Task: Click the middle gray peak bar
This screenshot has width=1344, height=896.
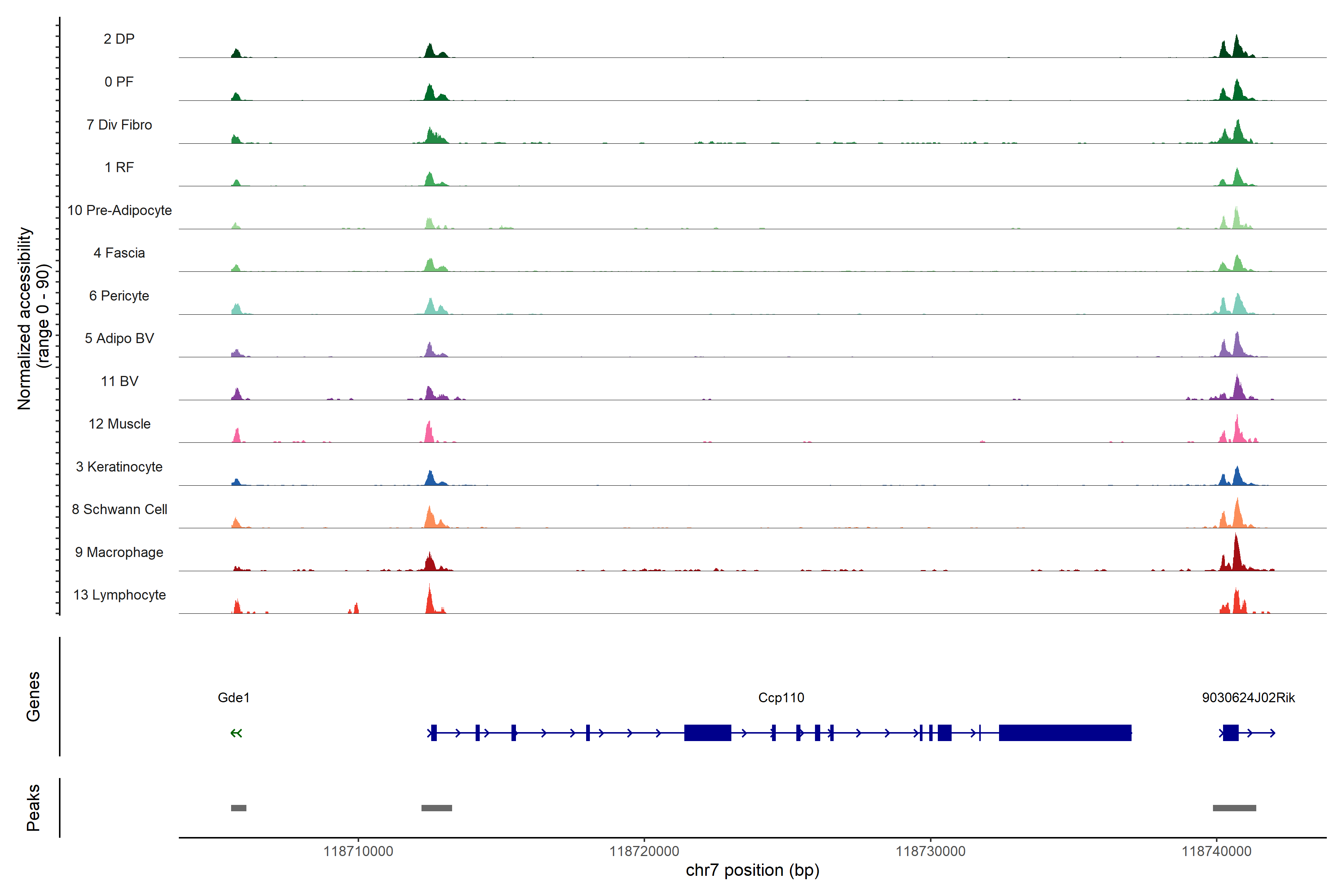Action: click(x=436, y=808)
